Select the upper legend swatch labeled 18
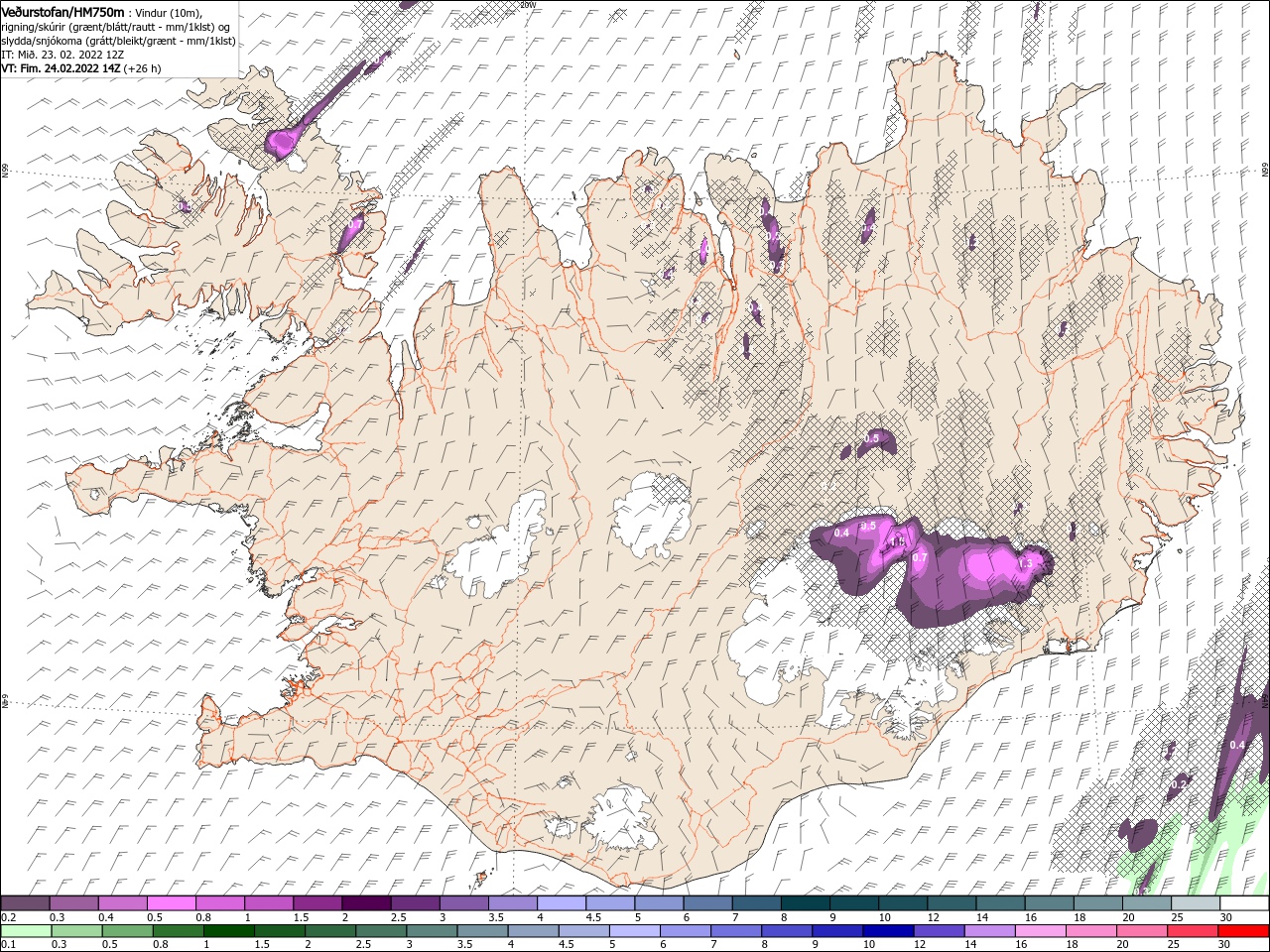The height and width of the screenshot is (952, 1270). [x=1099, y=903]
